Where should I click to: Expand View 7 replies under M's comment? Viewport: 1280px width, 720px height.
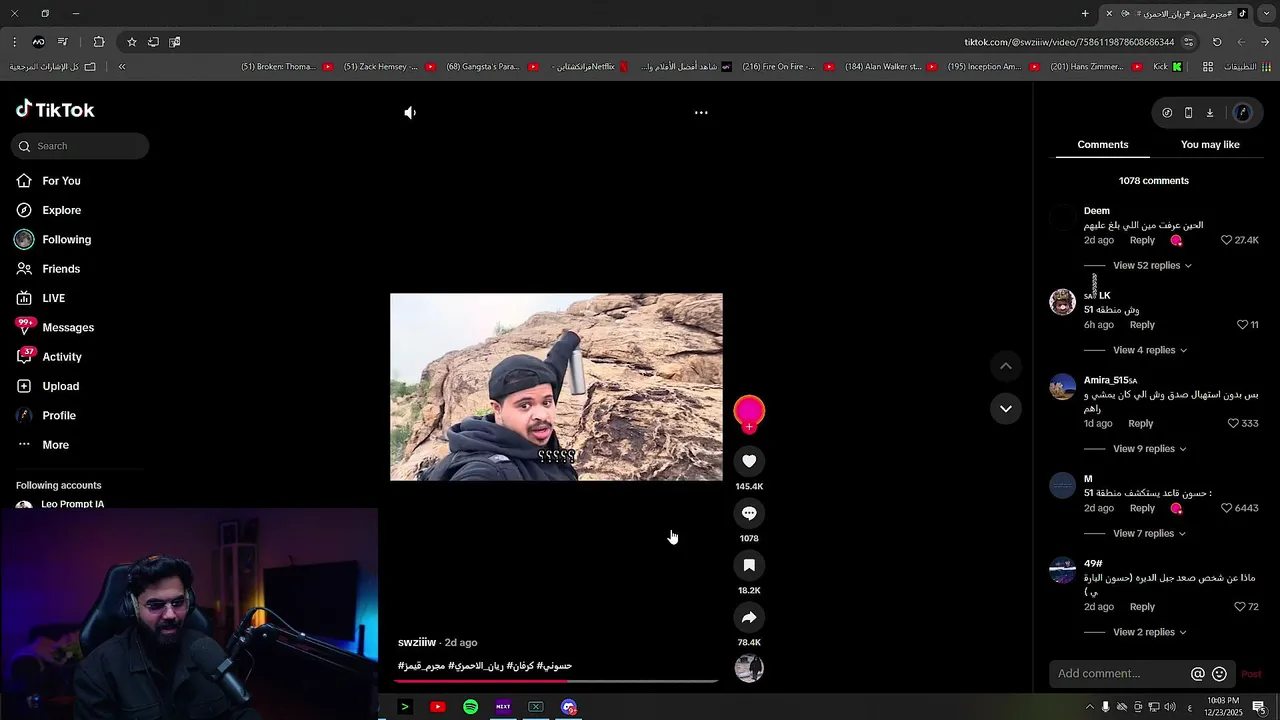[1150, 534]
